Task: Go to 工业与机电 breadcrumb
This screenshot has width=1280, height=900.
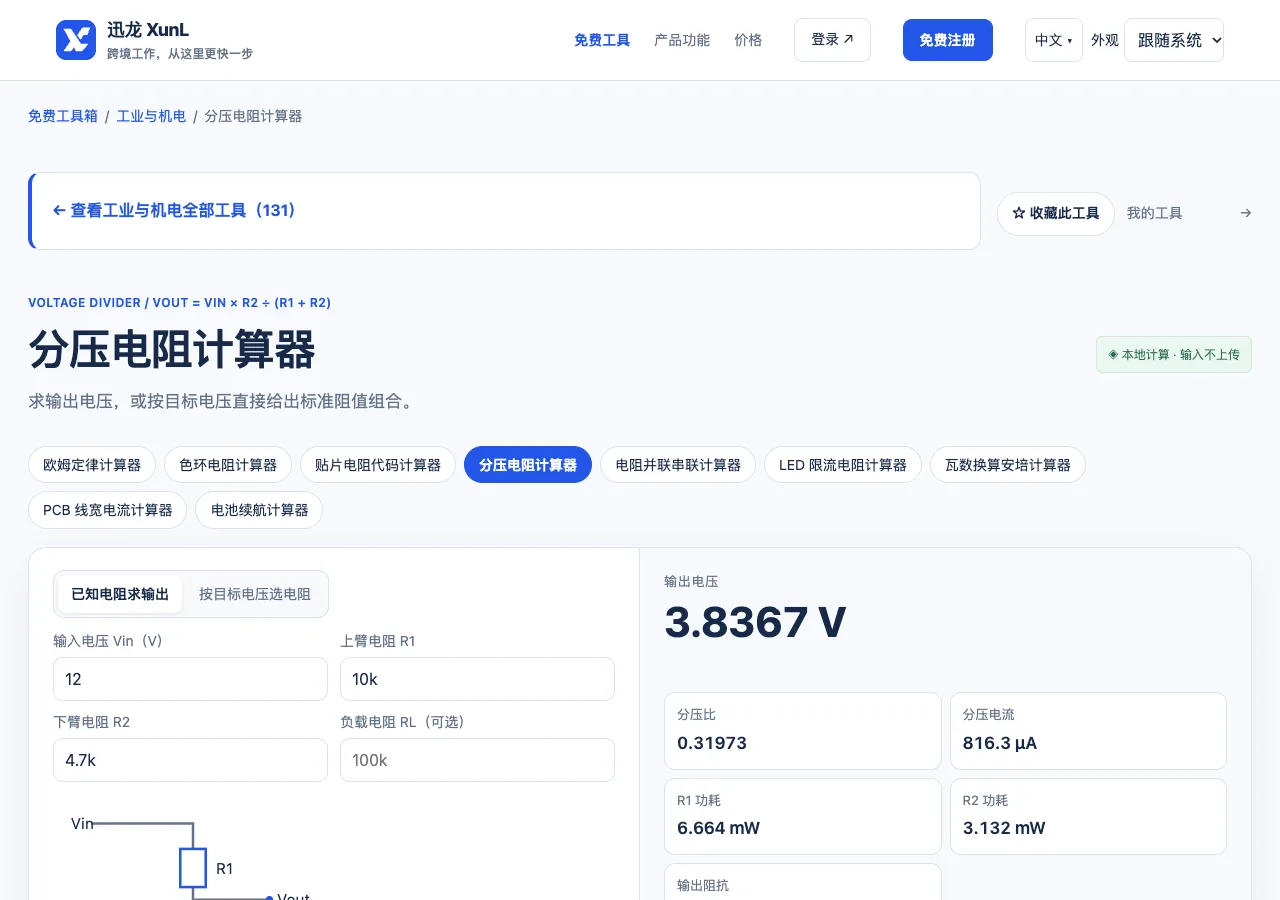Action: click(151, 116)
